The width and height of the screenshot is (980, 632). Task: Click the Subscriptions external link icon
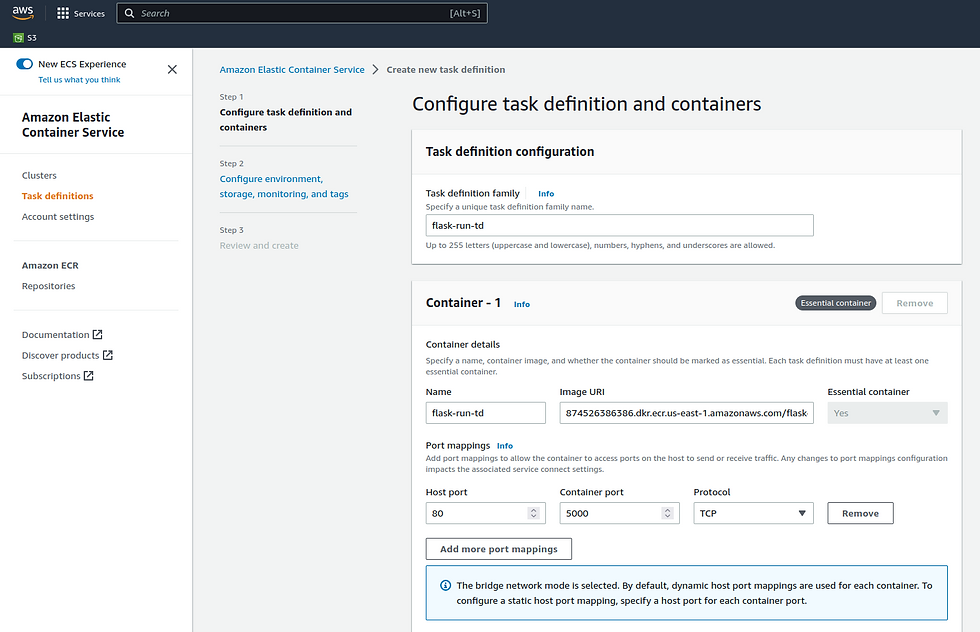click(89, 376)
